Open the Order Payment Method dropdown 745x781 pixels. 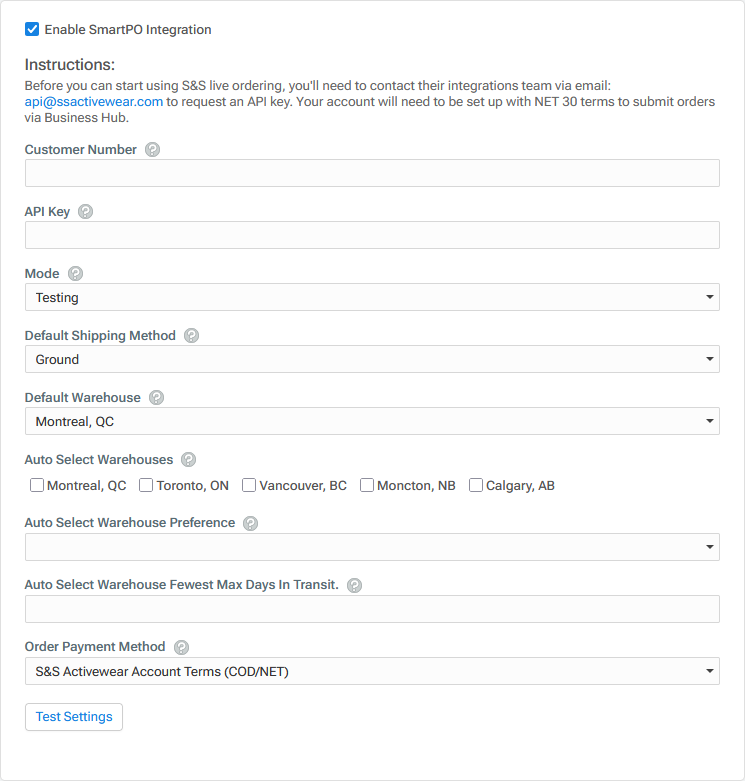pos(372,671)
